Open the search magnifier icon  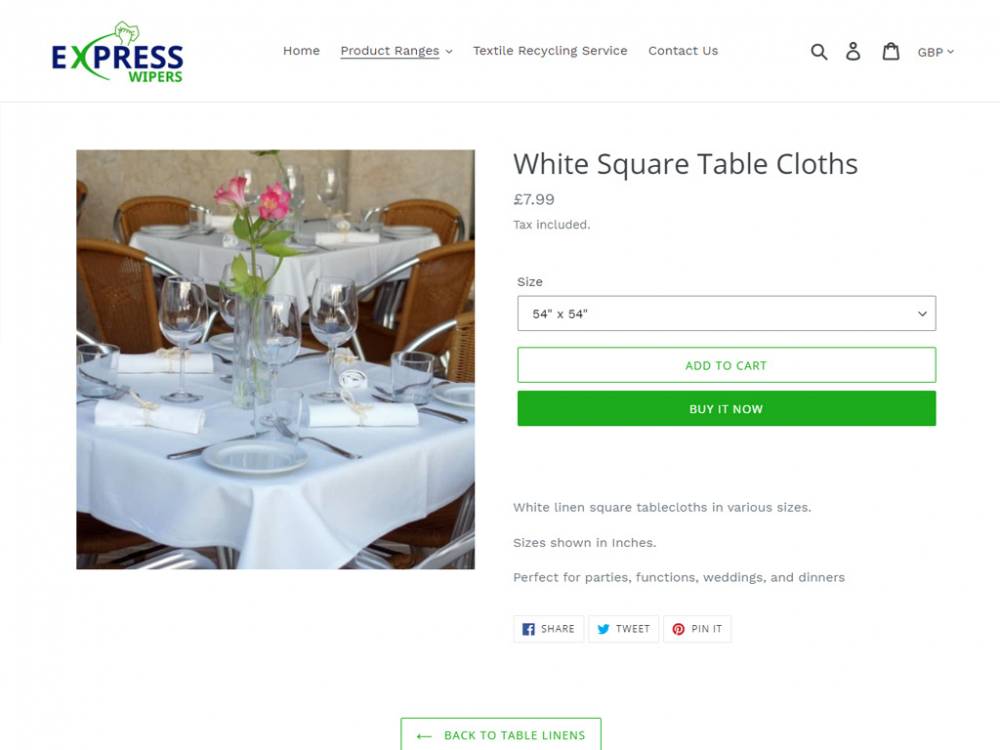(819, 52)
